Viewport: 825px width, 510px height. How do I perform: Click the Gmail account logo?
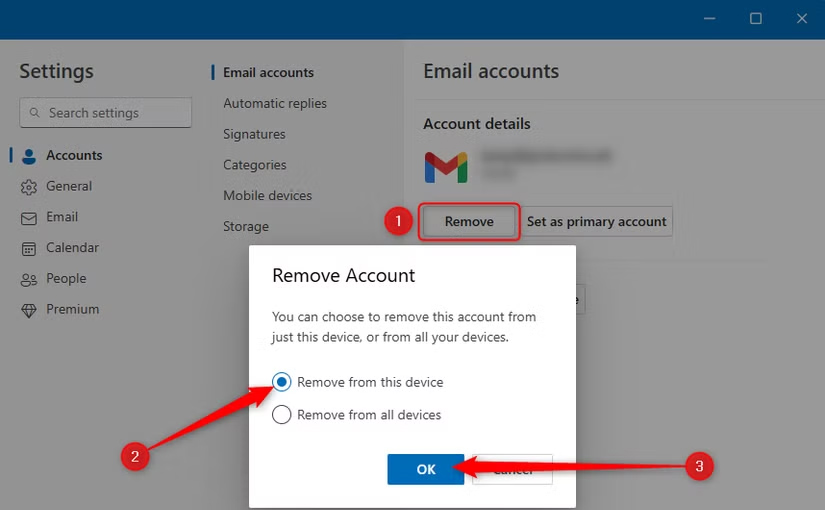coord(446,167)
